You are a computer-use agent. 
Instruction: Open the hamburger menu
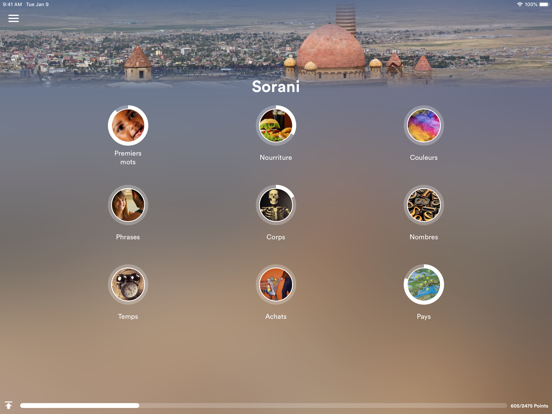tap(13, 18)
